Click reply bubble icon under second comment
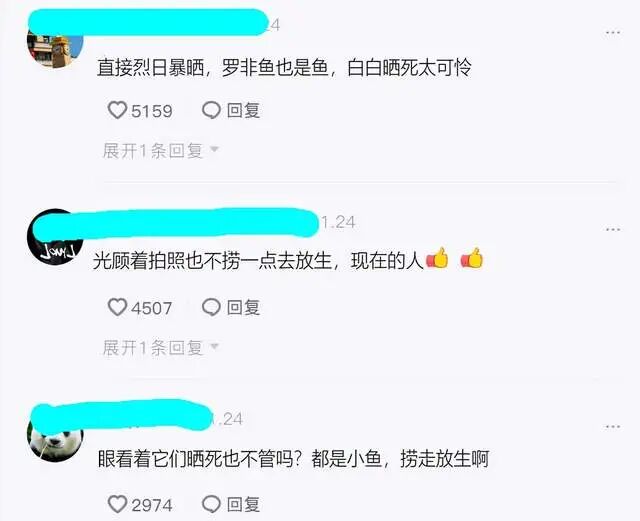 pos(211,307)
